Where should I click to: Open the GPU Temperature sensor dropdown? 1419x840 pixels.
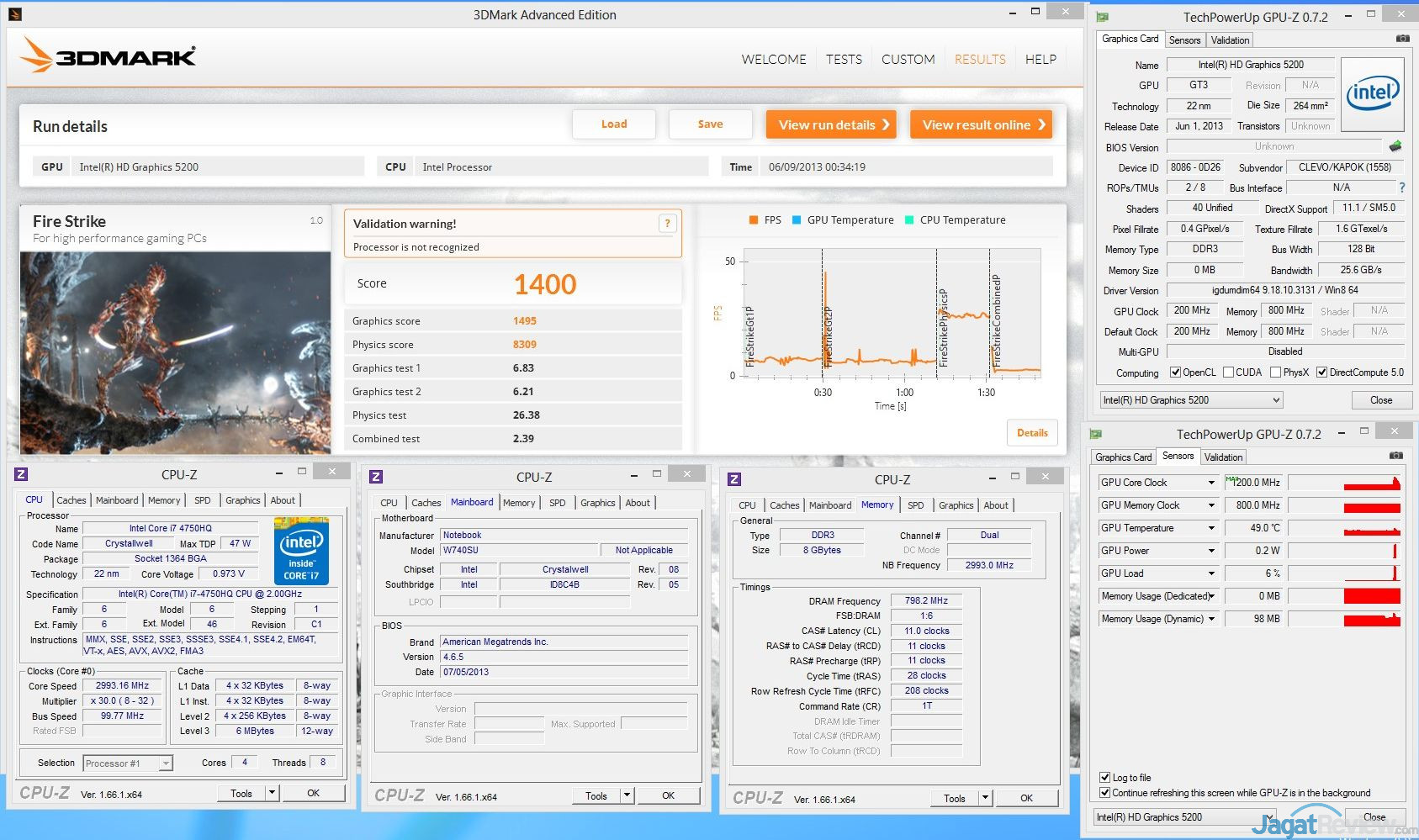pos(1211,528)
